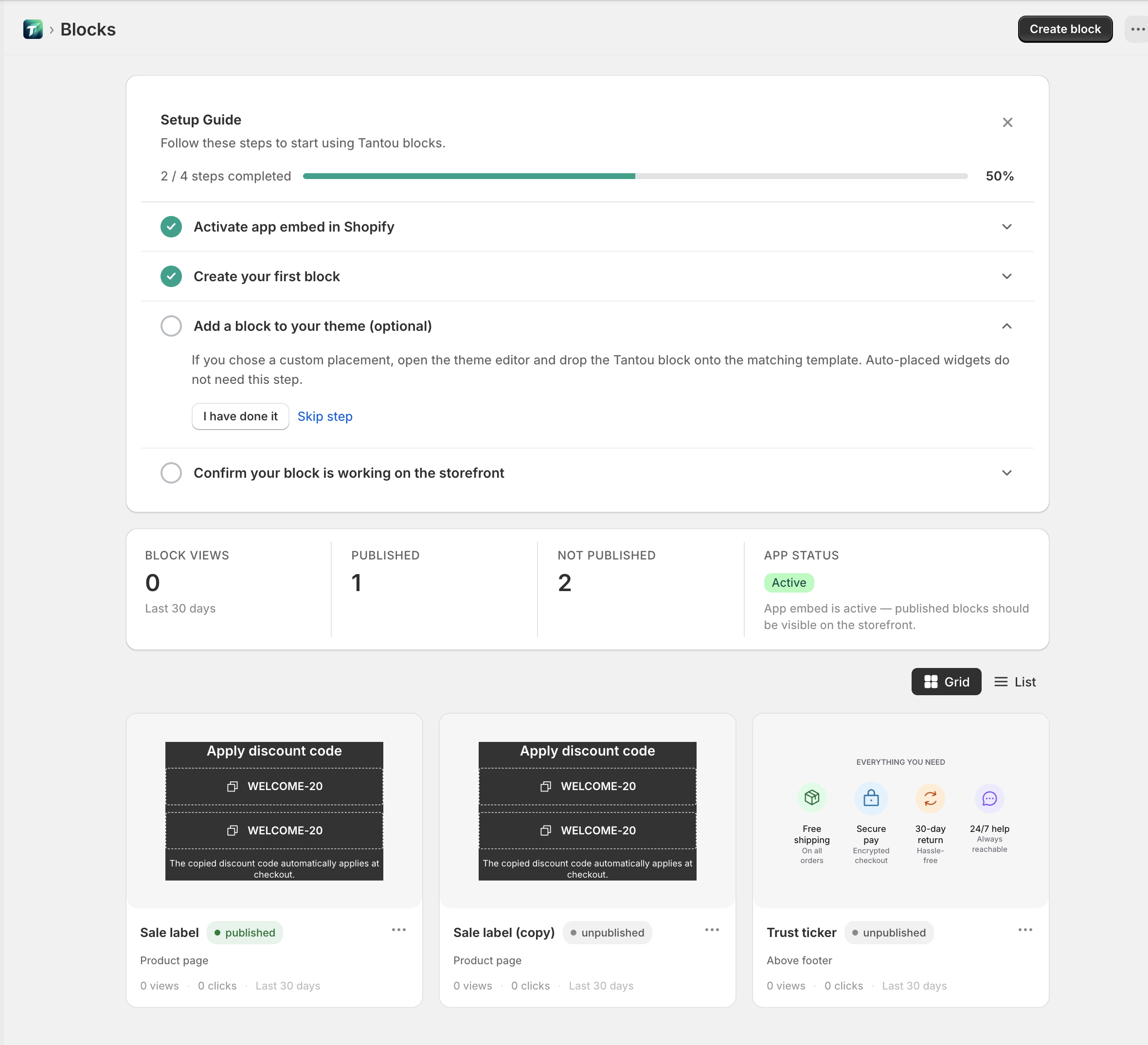Click the setup progress bar
The height and width of the screenshot is (1045, 1148).
pos(635,176)
